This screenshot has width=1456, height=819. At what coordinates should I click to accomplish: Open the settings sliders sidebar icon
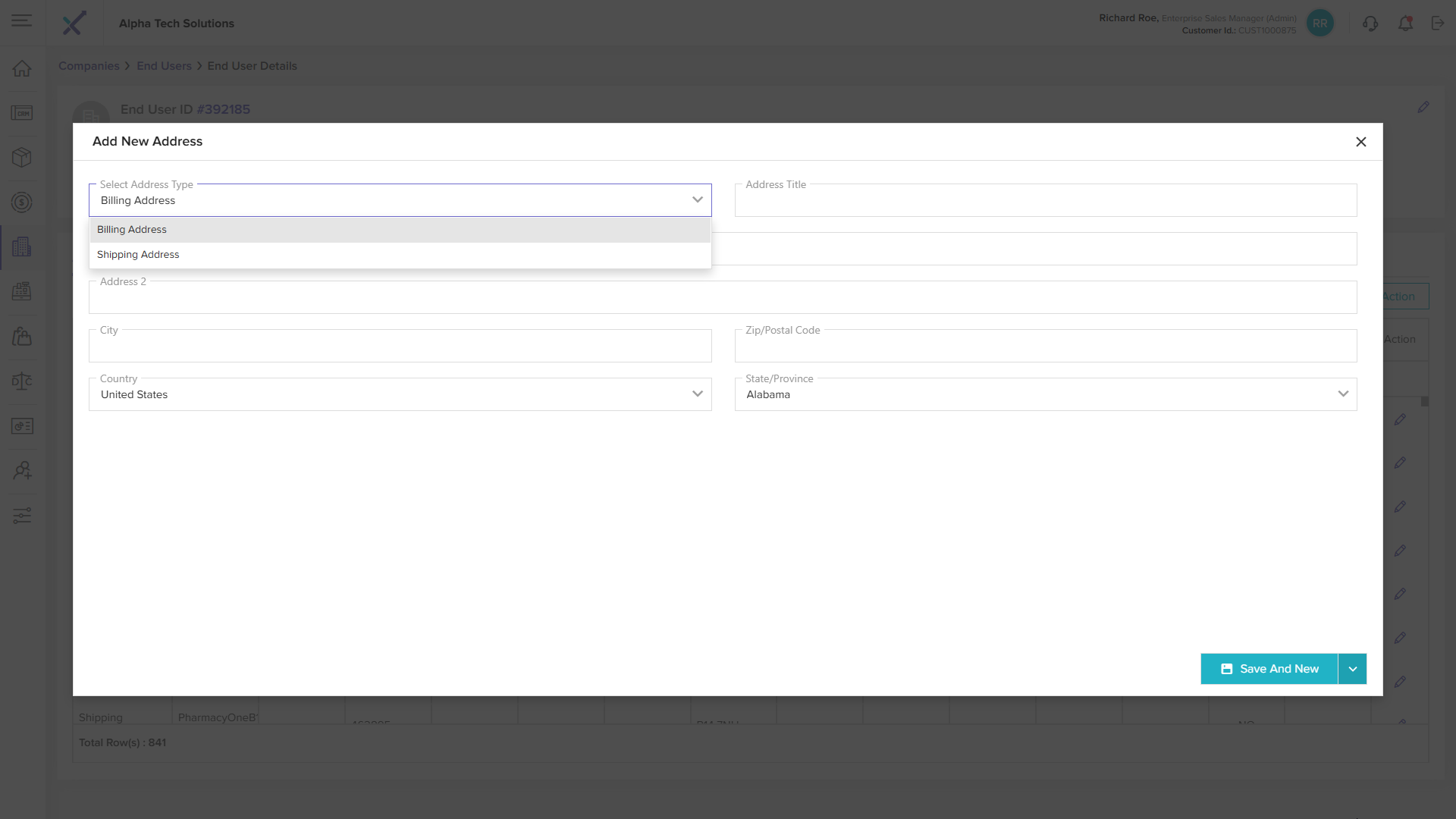point(22,516)
